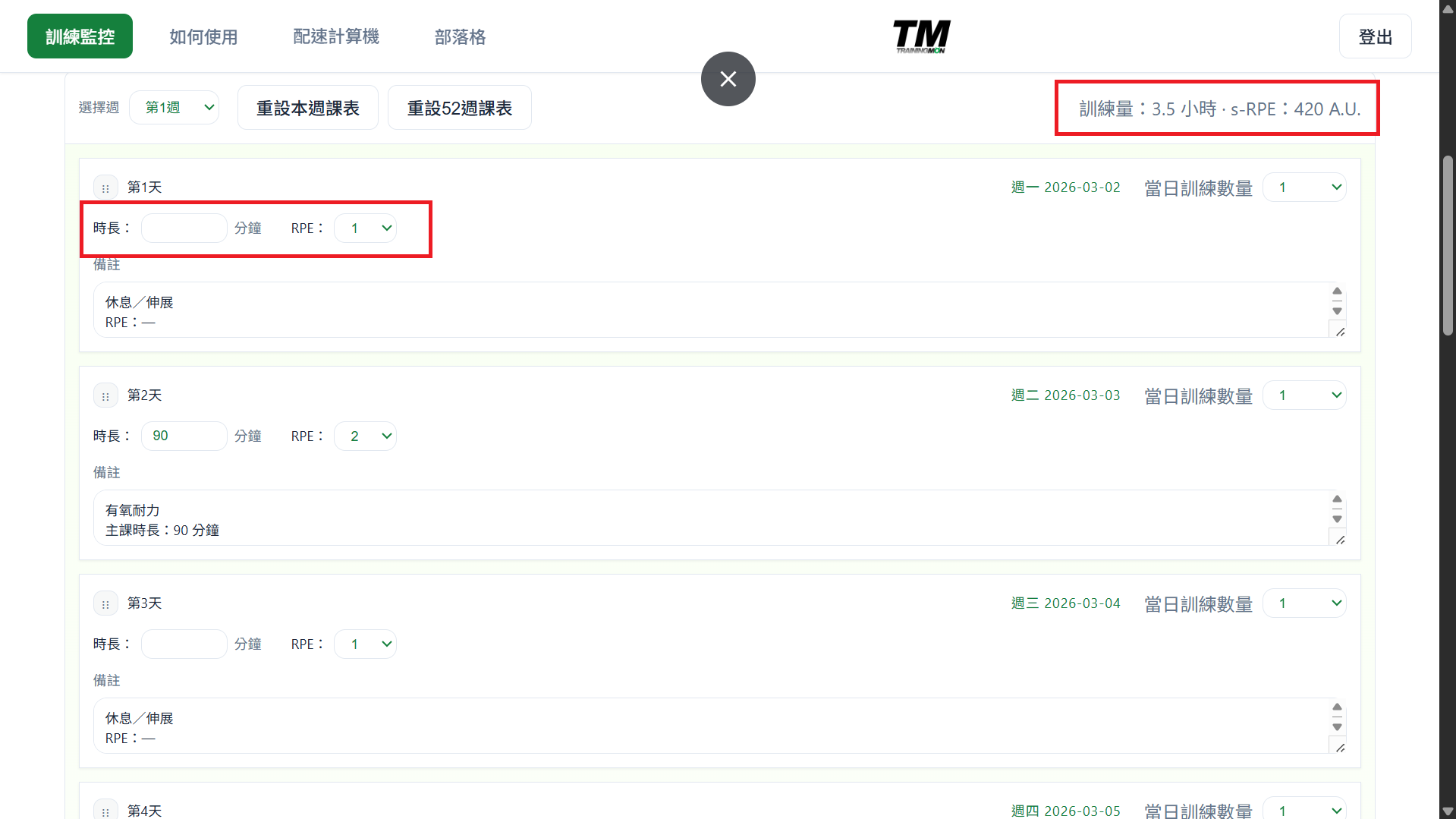
Task: Grab the drag handle icon for 第1天
Action: coord(105,187)
